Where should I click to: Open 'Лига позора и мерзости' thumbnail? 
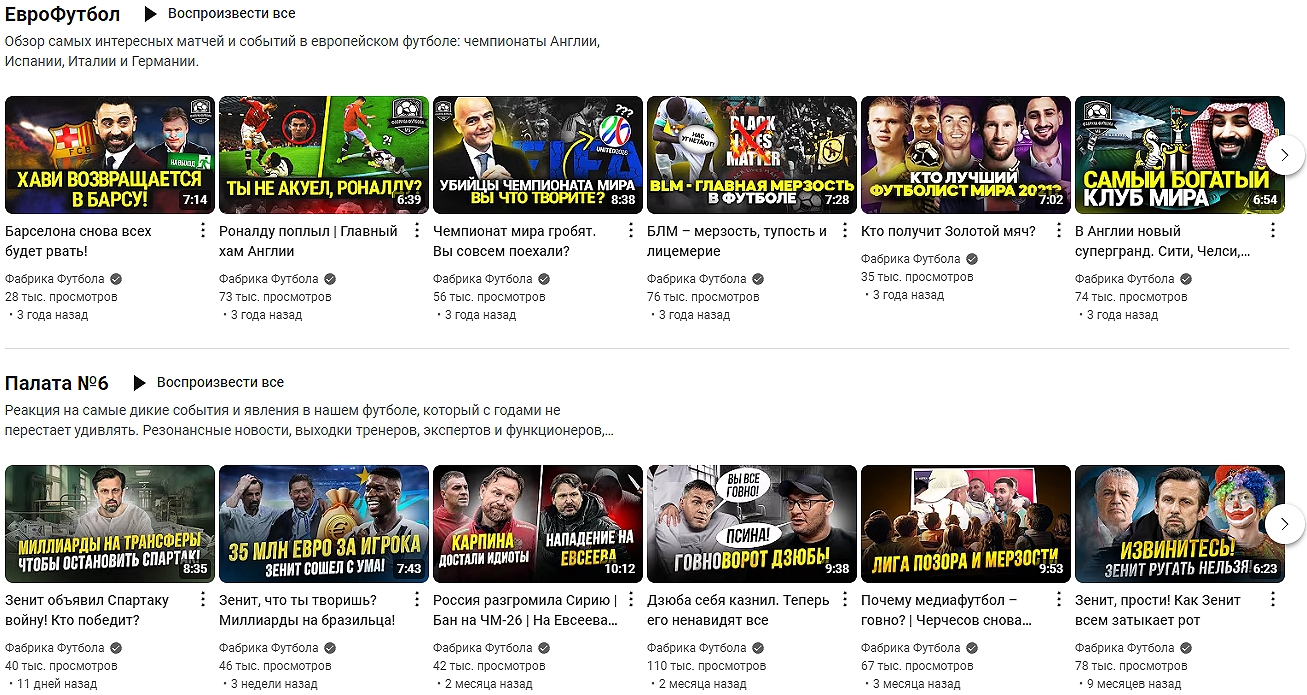tap(965, 524)
